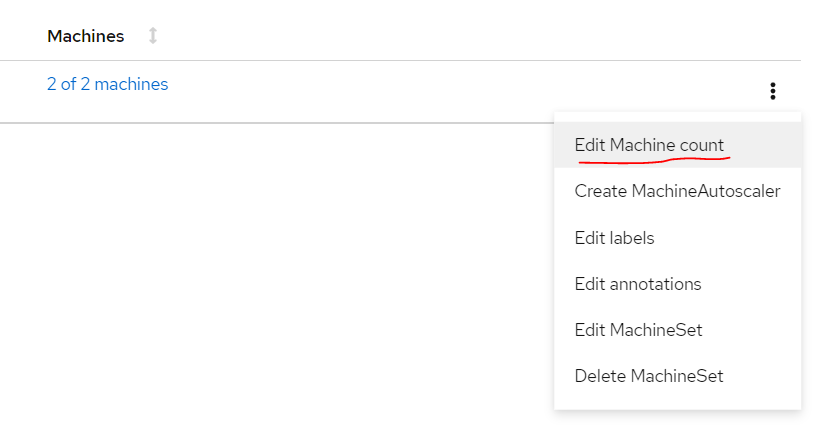Open the kebab actions menu icon
The height and width of the screenshot is (430, 818).
(773, 91)
